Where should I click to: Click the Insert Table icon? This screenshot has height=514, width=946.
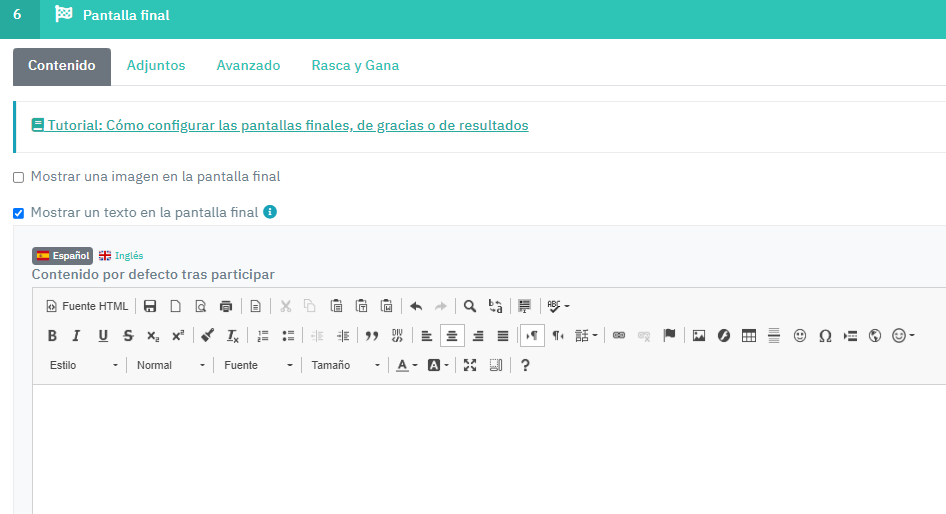point(749,335)
